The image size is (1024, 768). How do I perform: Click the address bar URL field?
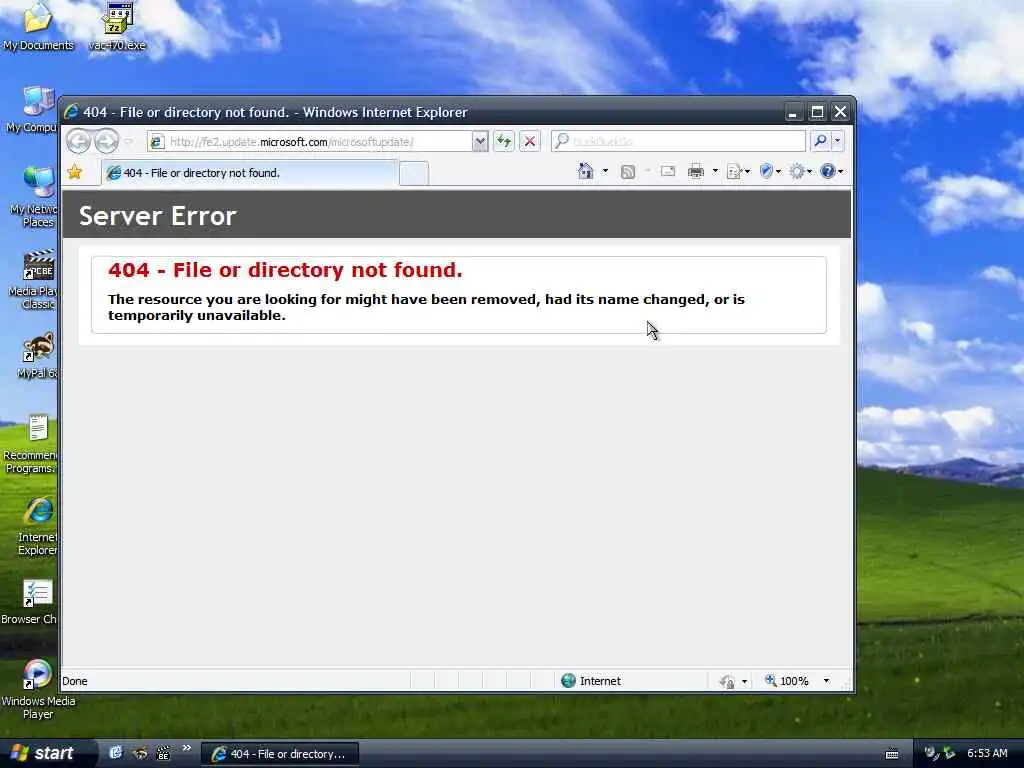pos(310,142)
